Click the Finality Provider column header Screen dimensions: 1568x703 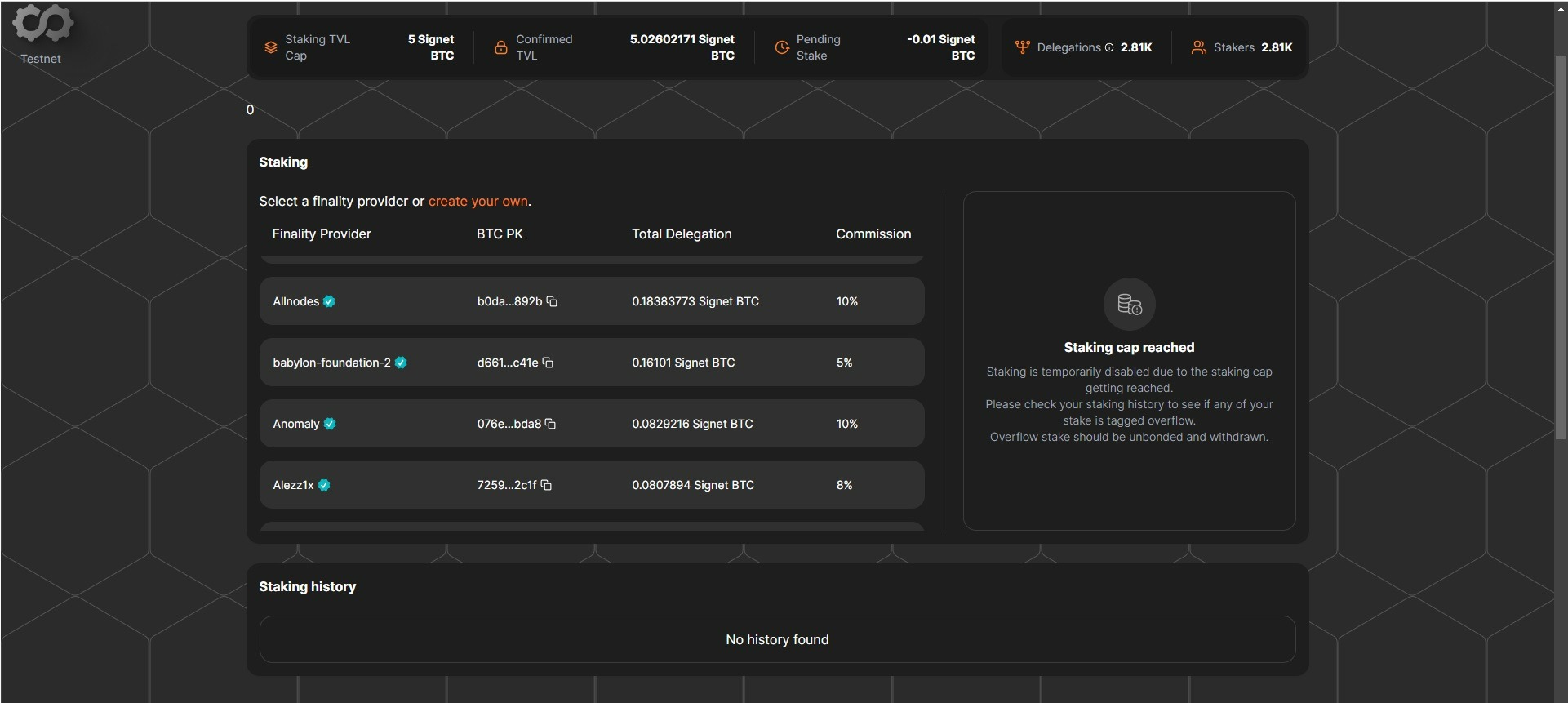(322, 234)
